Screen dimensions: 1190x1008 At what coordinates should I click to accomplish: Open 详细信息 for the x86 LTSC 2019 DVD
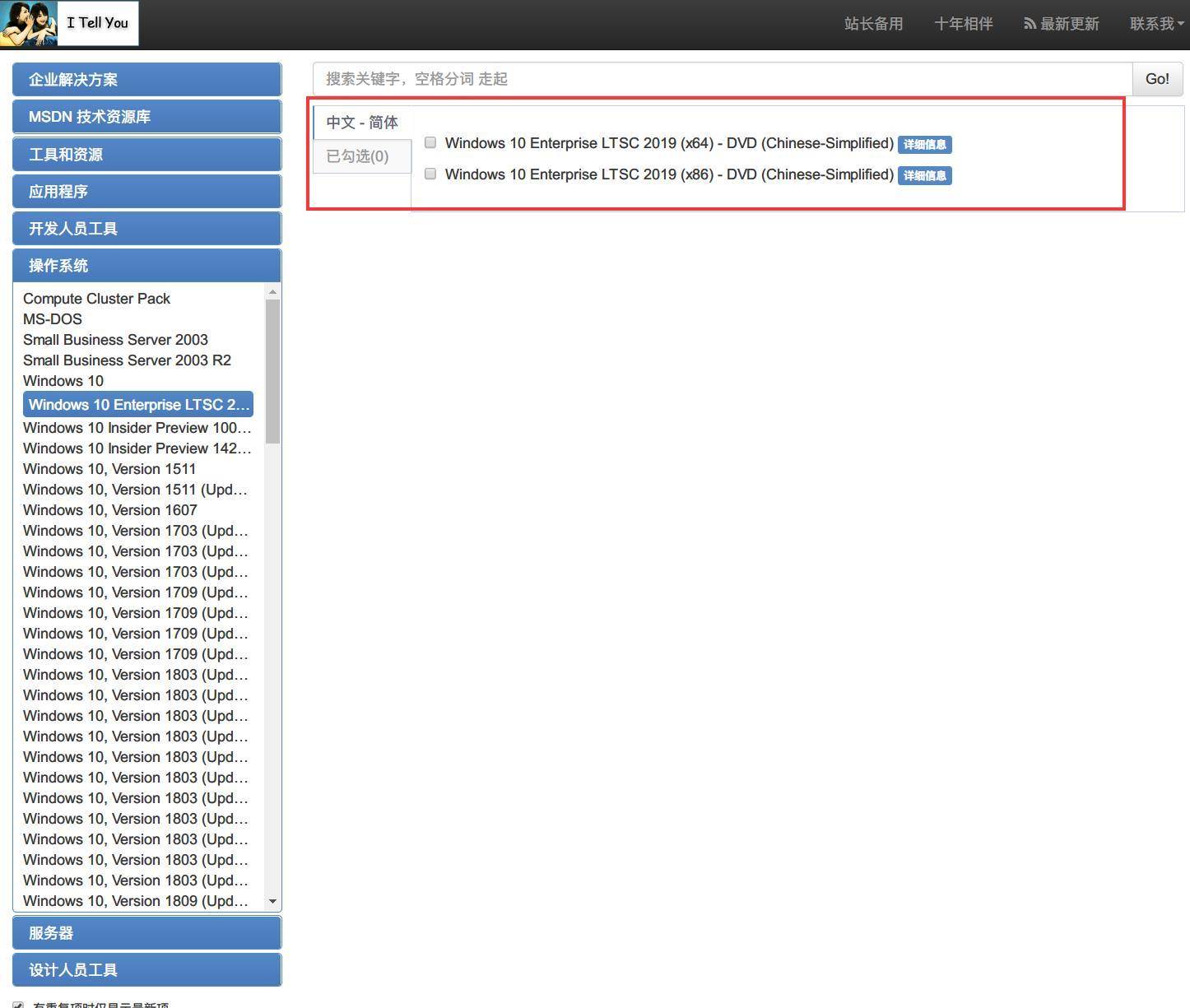pos(925,175)
